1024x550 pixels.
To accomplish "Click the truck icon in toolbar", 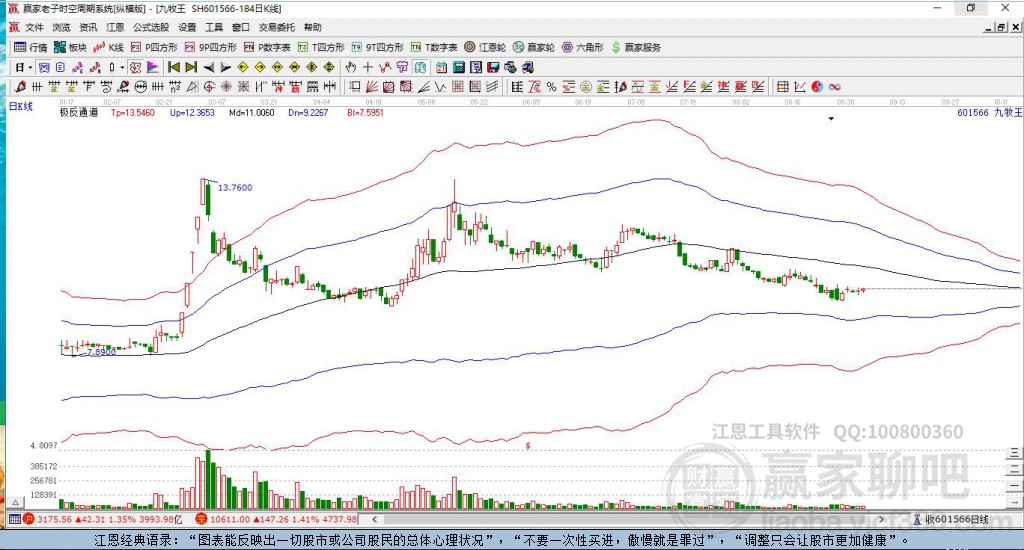I will [x=528, y=67].
